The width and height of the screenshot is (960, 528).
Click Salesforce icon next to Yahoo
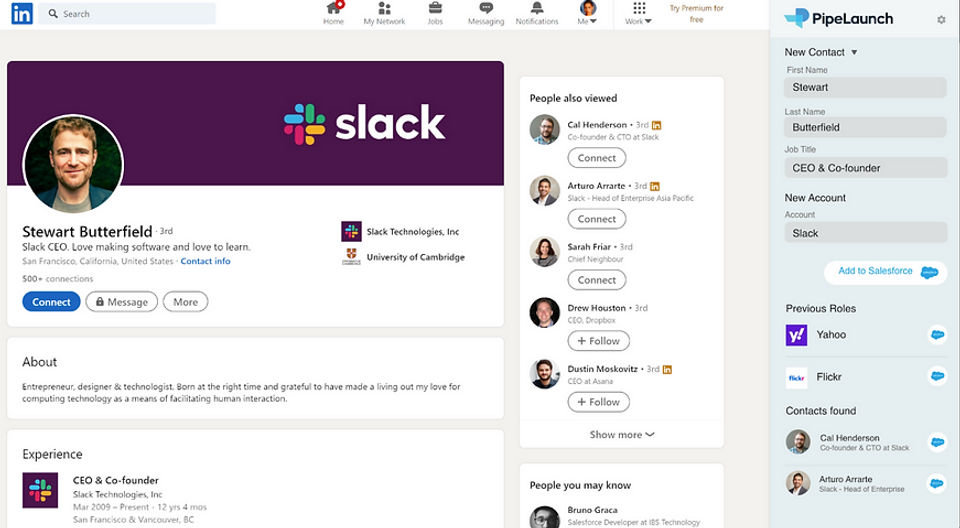(938, 335)
